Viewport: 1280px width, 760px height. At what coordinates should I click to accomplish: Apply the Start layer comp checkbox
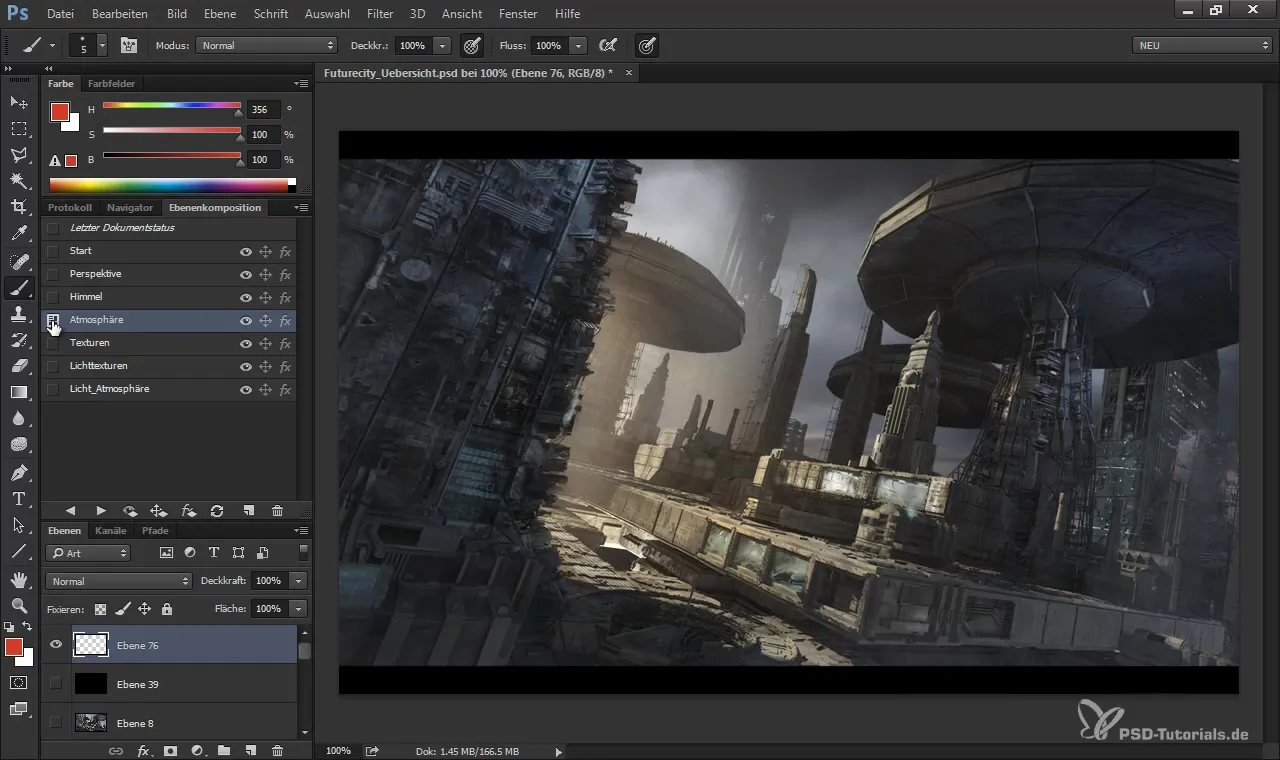[53, 251]
